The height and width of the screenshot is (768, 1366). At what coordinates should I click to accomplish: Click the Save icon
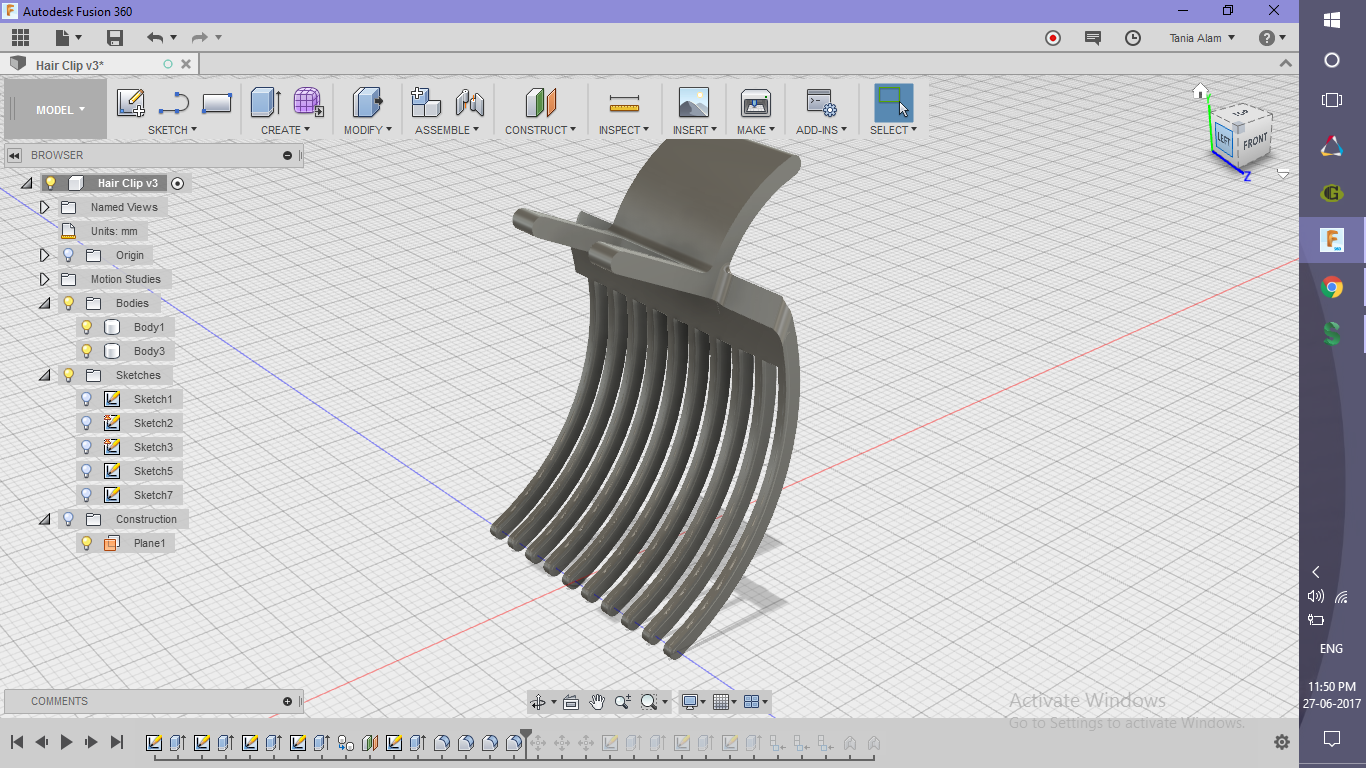click(x=115, y=38)
